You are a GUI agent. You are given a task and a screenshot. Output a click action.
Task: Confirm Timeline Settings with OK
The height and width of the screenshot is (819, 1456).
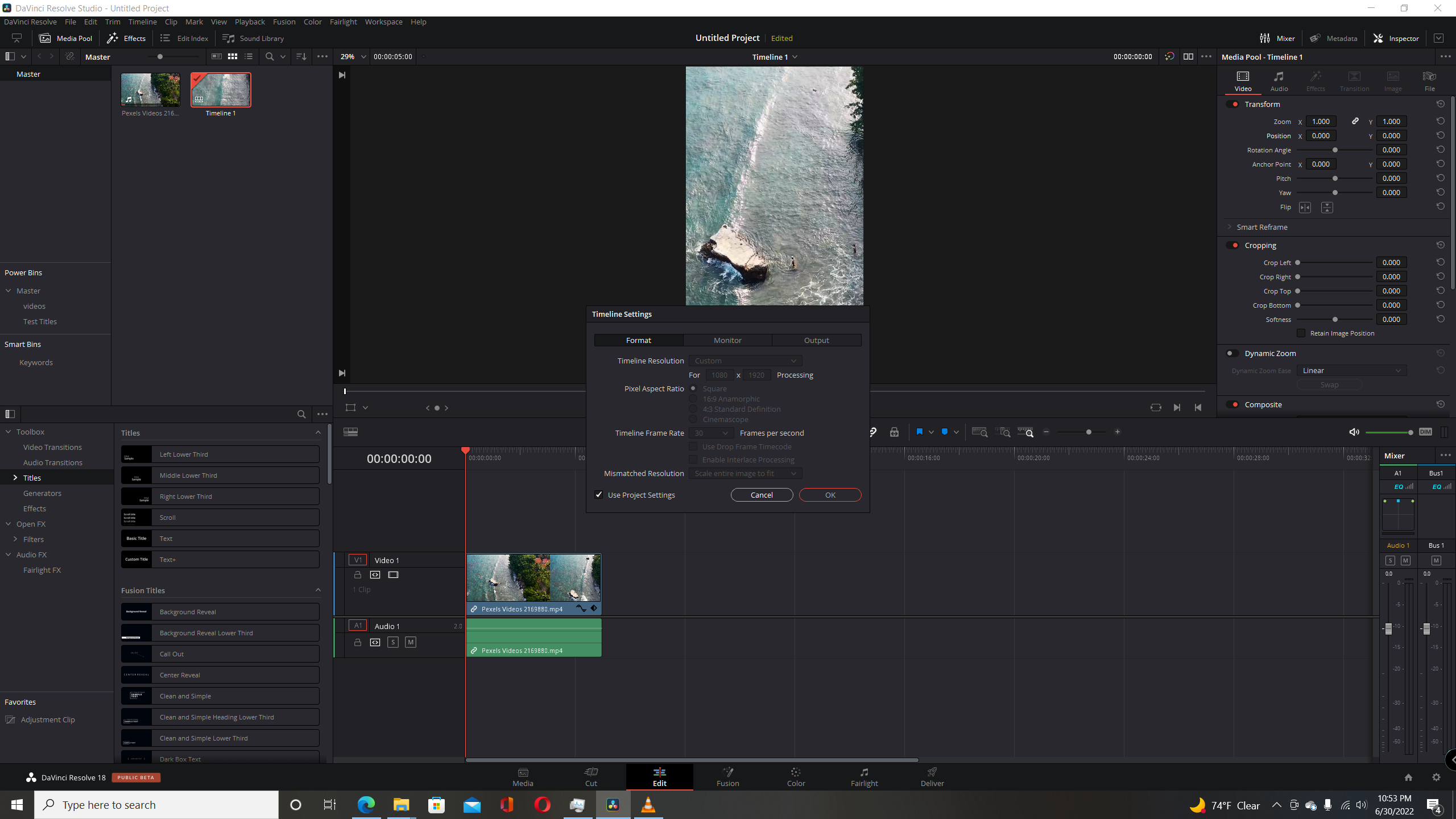point(830,495)
